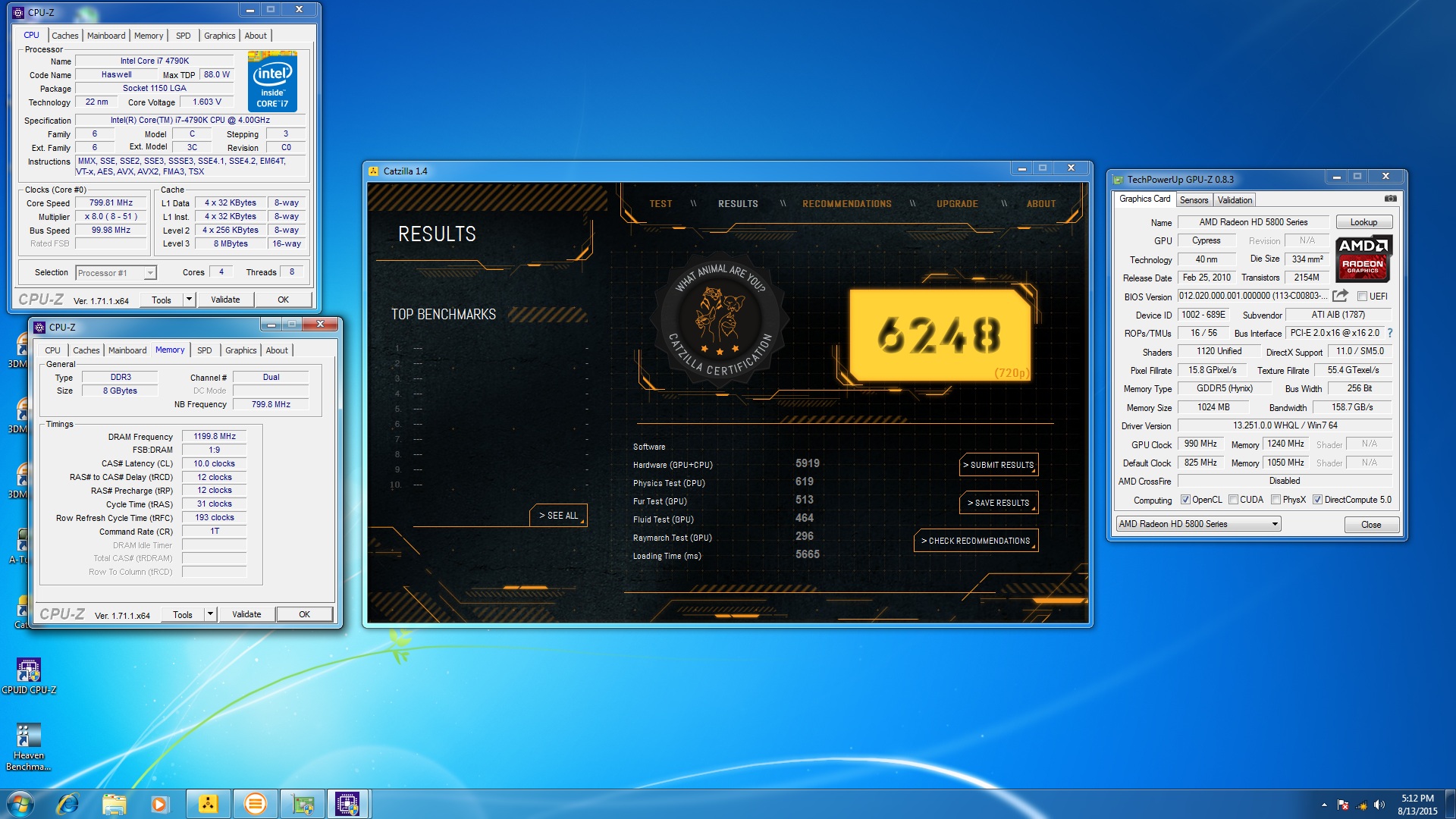Open the Heaven Benchmark desktop shortcut
Screen dimensions: 1456x819
29,746
